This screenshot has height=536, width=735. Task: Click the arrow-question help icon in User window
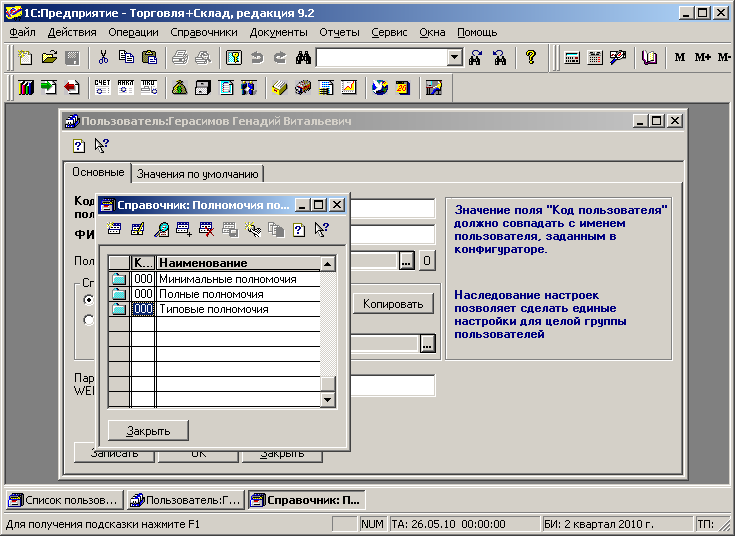coord(101,146)
